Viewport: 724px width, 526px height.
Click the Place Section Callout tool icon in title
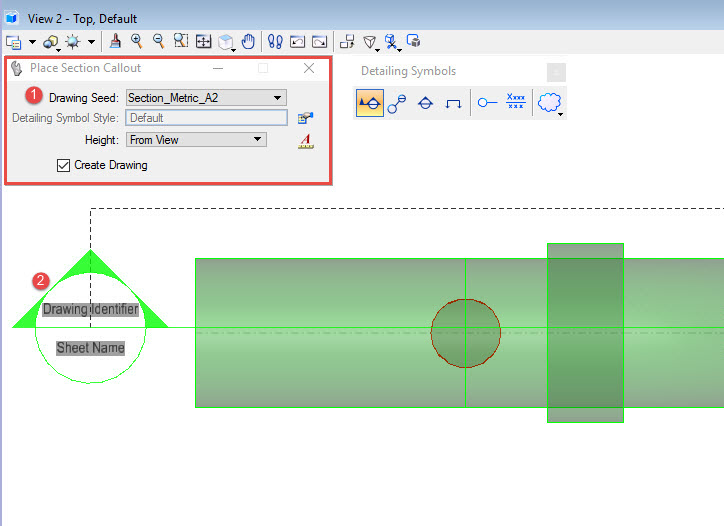point(17,68)
